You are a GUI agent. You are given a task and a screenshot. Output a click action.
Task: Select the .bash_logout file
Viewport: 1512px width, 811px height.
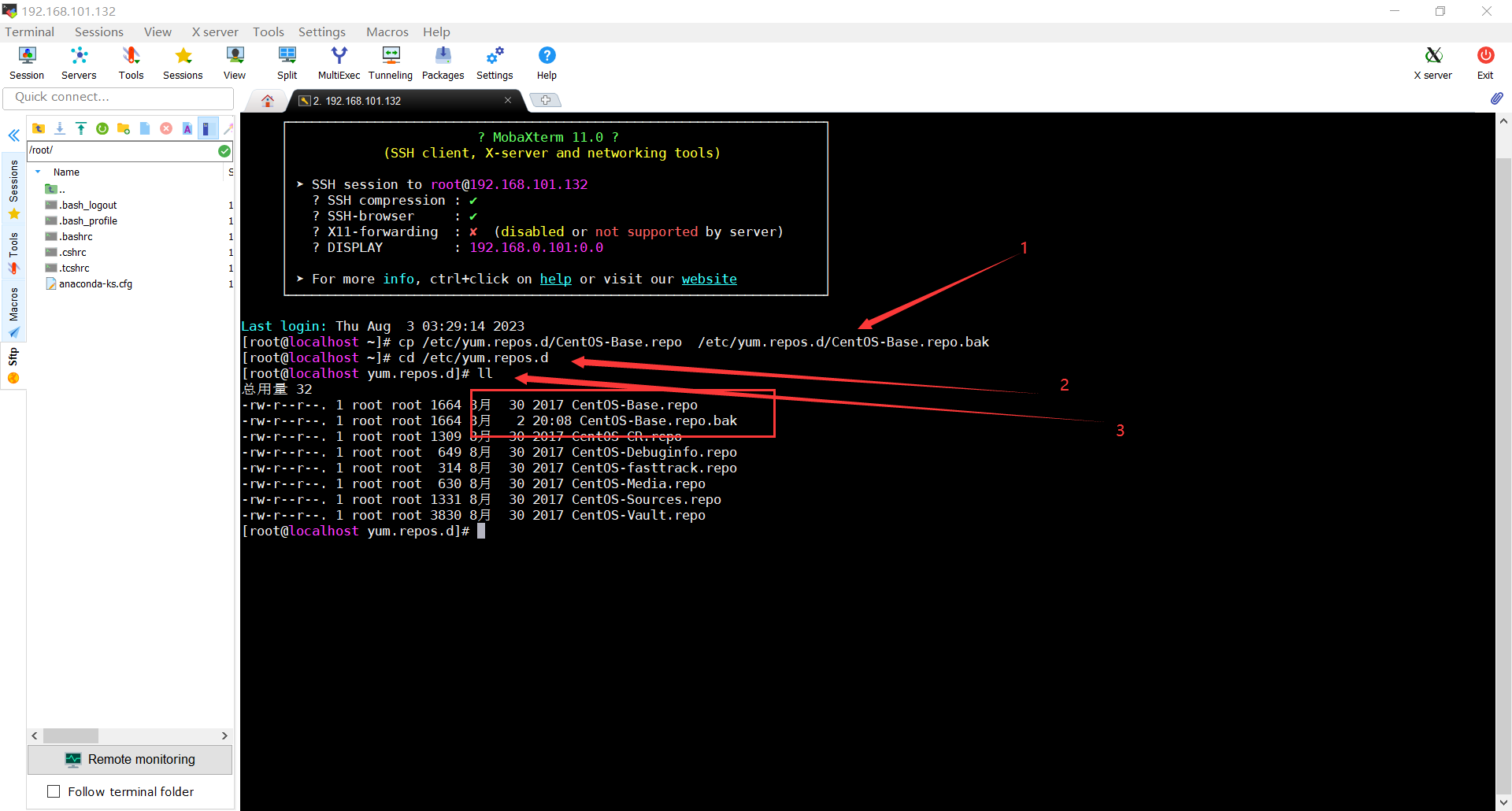88,205
